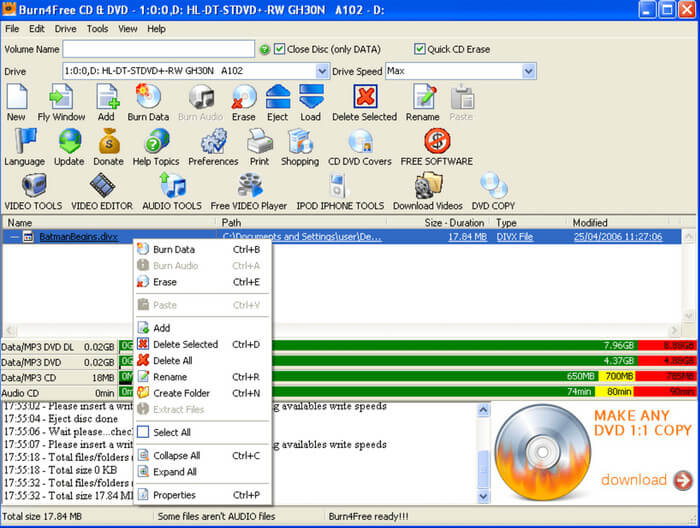Choose Properties in context menu
The width and height of the screenshot is (700, 528).
coord(203,495)
